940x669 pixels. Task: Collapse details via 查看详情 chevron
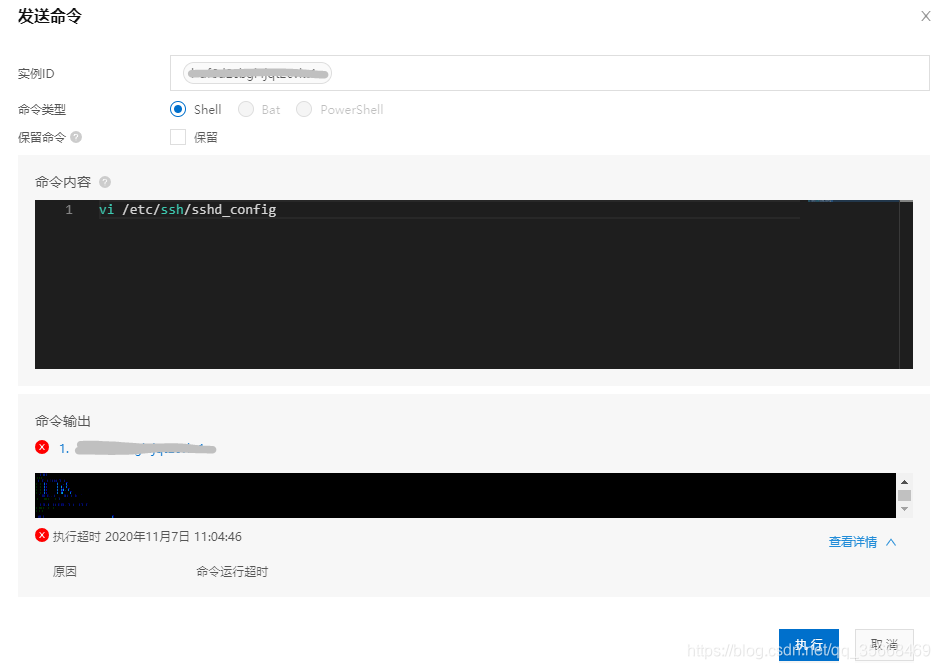[x=891, y=542]
